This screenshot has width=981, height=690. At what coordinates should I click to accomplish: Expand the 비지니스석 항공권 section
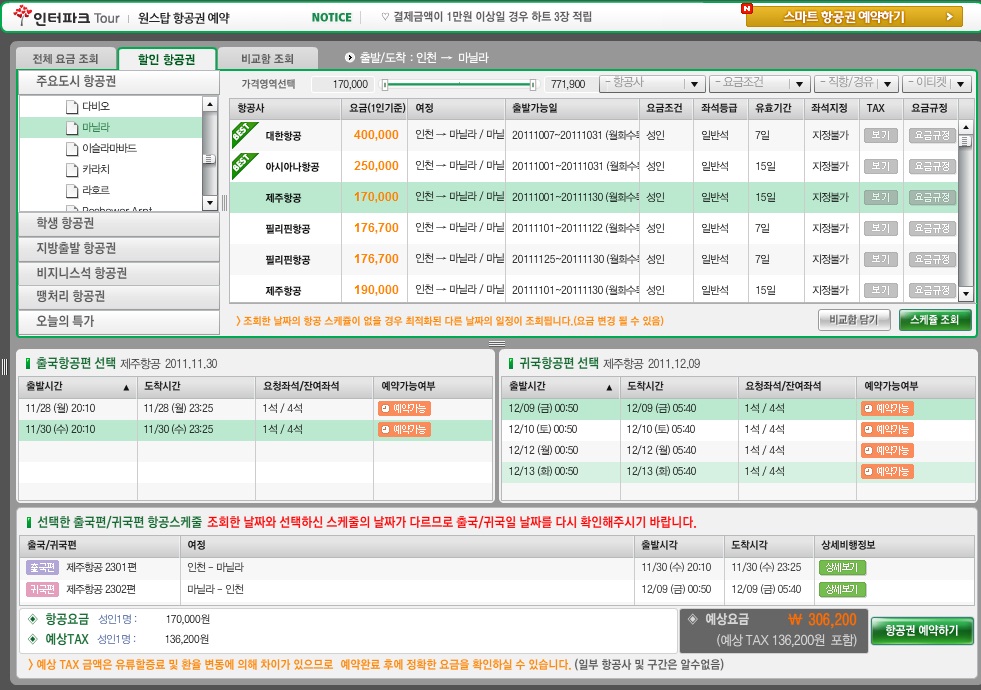tap(119, 273)
